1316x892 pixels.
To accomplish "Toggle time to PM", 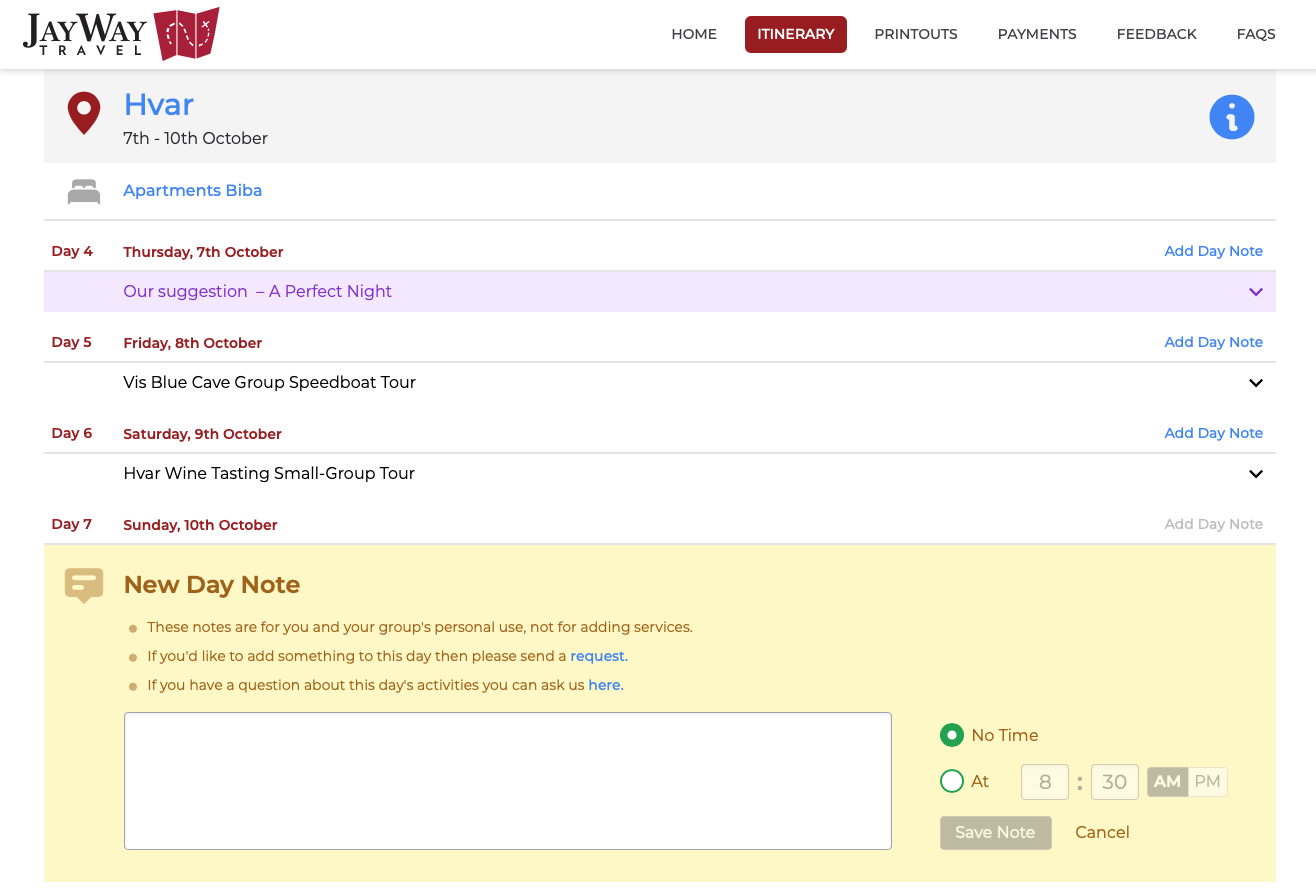I will pyautogui.click(x=1208, y=782).
